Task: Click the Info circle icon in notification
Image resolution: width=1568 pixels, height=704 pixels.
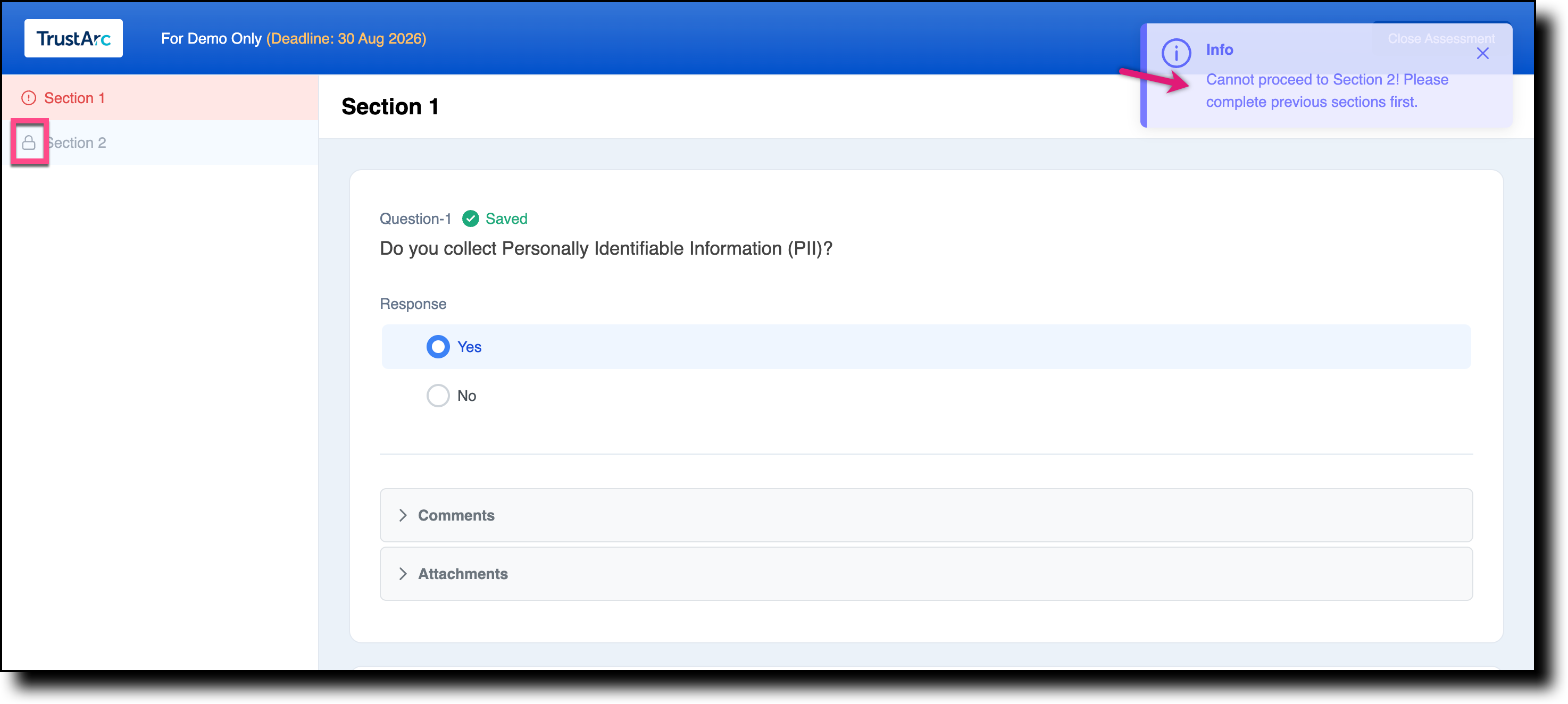Action: point(1175,53)
